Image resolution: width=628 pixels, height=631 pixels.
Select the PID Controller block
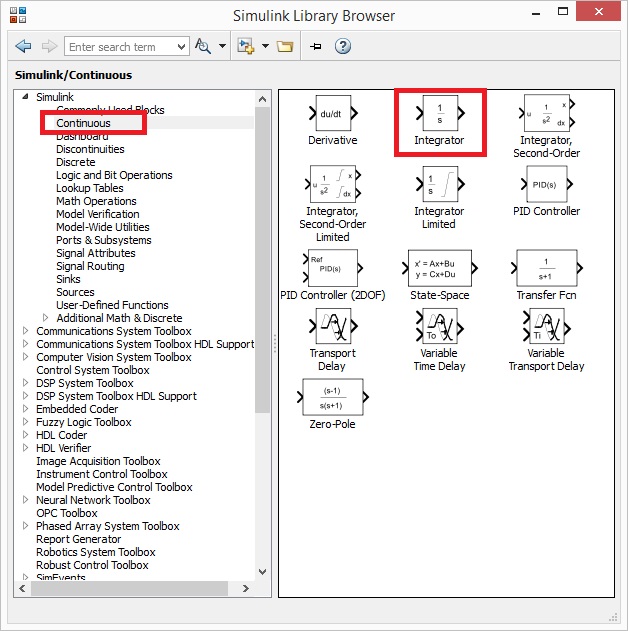click(x=546, y=184)
